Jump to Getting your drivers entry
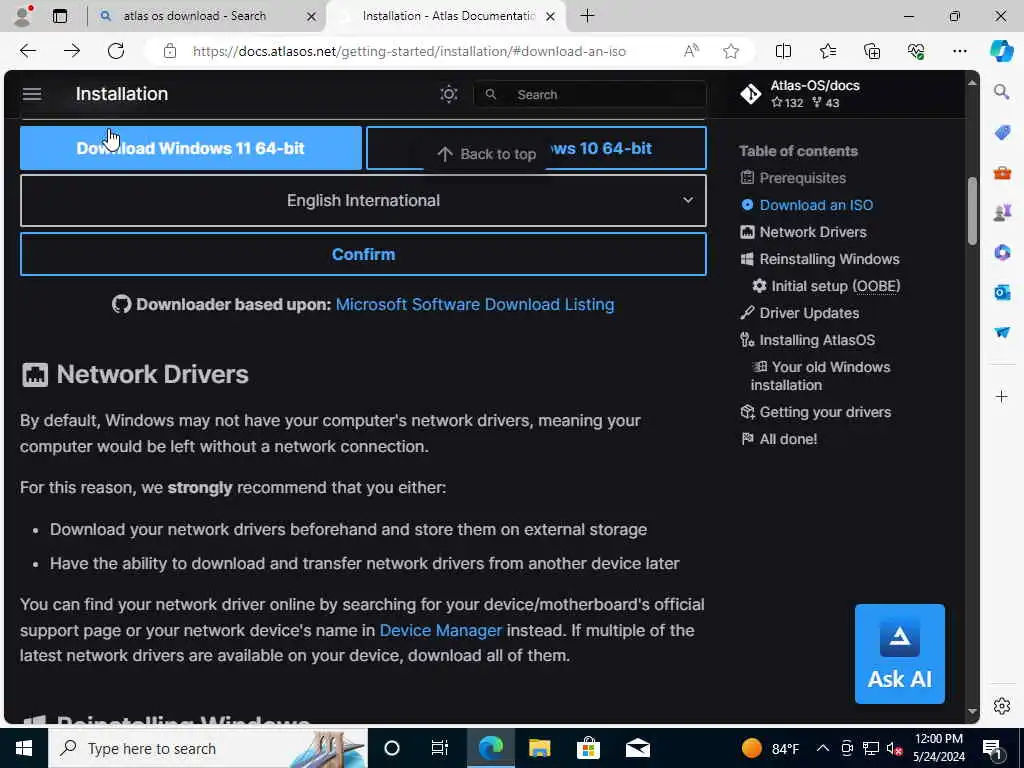Viewport: 1024px width, 768px height. pos(825,412)
